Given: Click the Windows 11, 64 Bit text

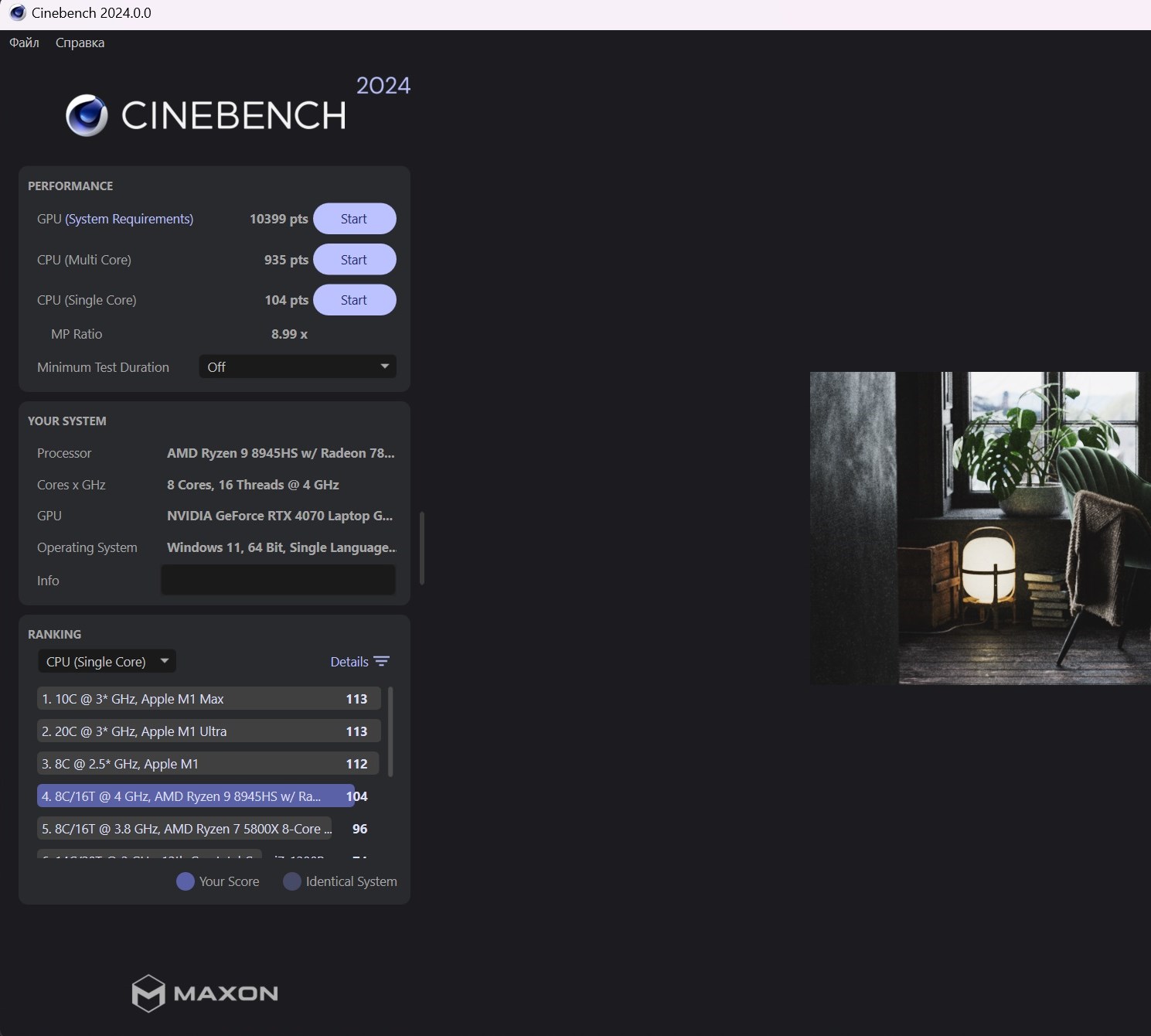Looking at the screenshot, I should point(281,547).
